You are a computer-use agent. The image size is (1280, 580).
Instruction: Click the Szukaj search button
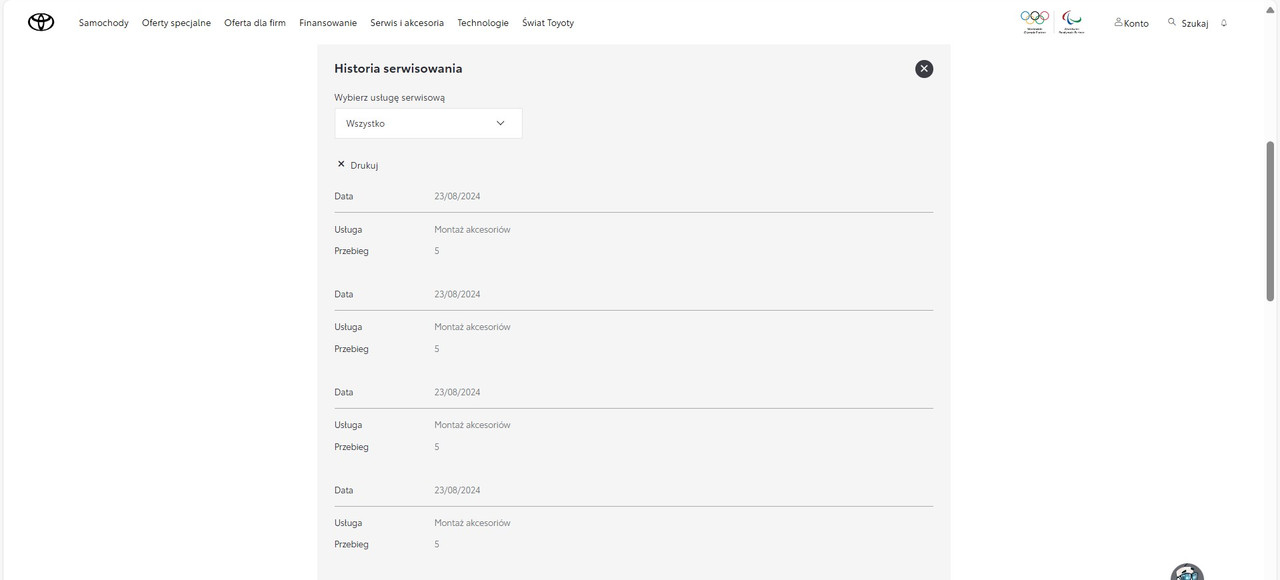click(1188, 23)
